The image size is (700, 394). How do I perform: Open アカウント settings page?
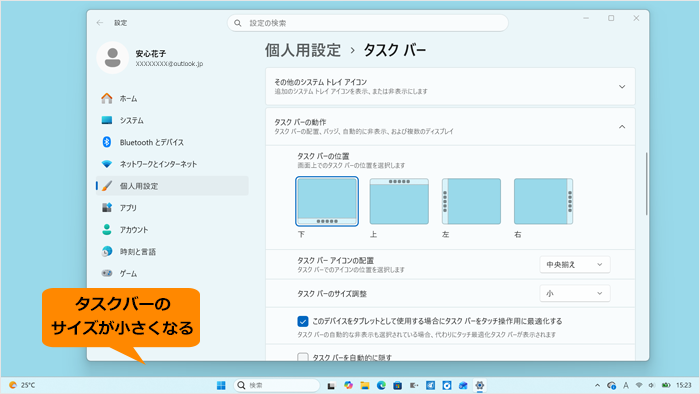(172, 230)
